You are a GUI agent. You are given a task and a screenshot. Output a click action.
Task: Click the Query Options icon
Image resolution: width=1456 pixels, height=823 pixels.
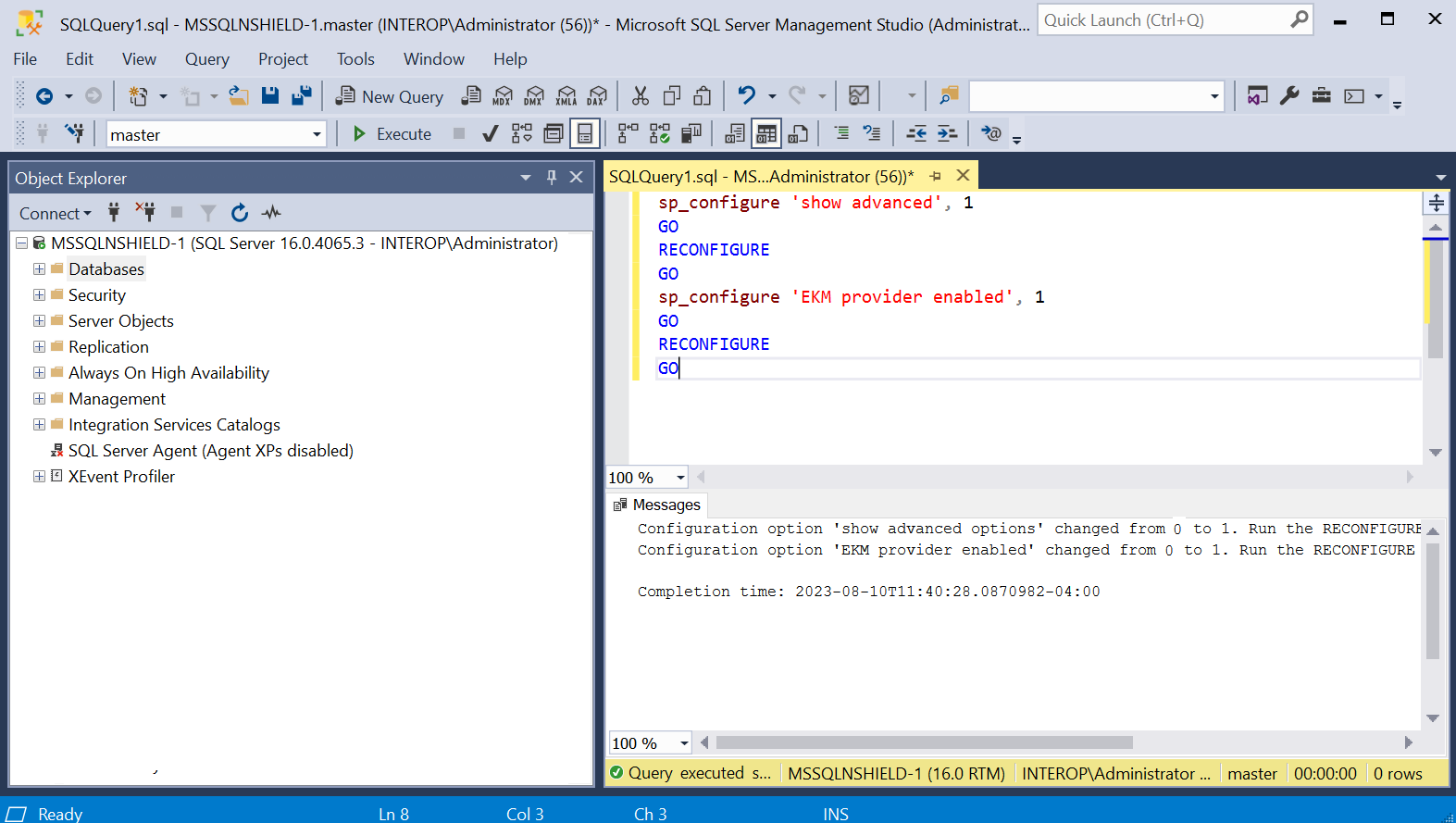point(554,133)
